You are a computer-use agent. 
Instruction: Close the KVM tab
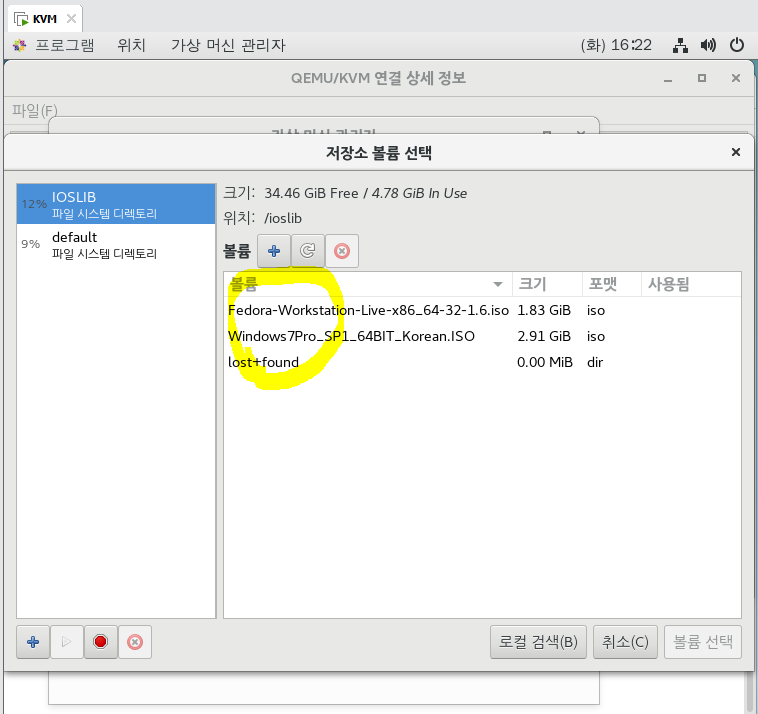point(72,19)
